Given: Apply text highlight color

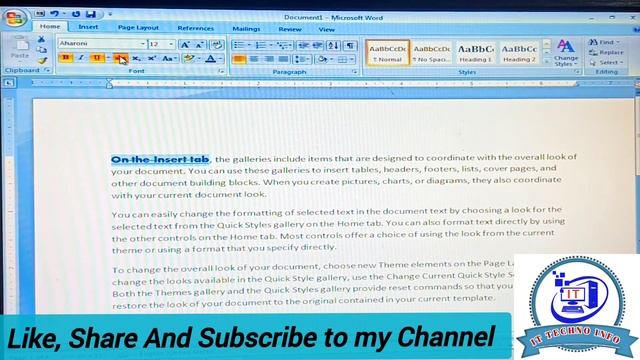Looking at the screenshot, I should (x=189, y=59).
